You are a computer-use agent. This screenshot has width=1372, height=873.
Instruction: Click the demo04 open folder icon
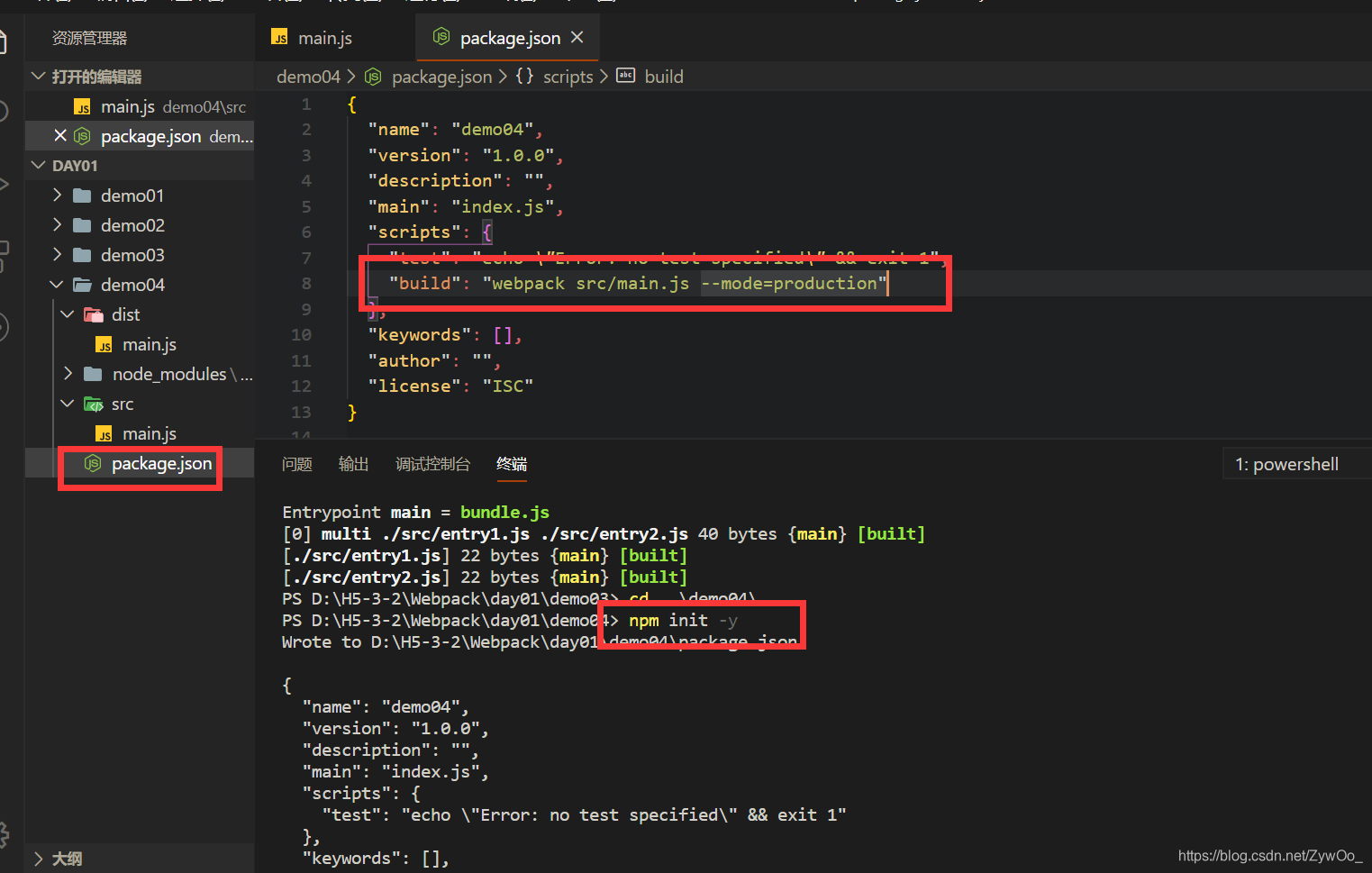pos(82,285)
